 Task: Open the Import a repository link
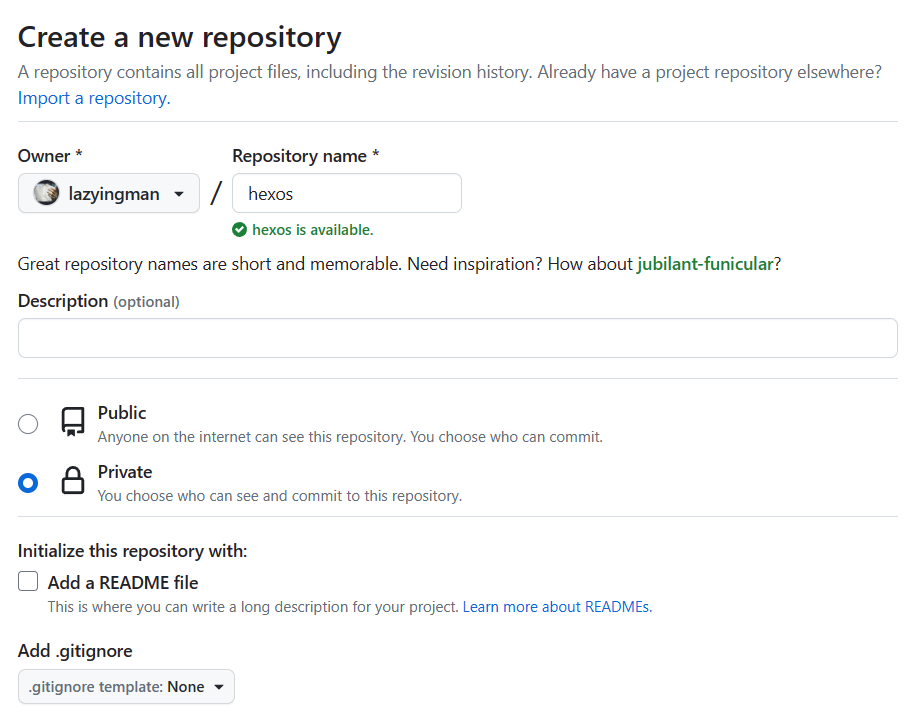pyautogui.click(x=94, y=98)
